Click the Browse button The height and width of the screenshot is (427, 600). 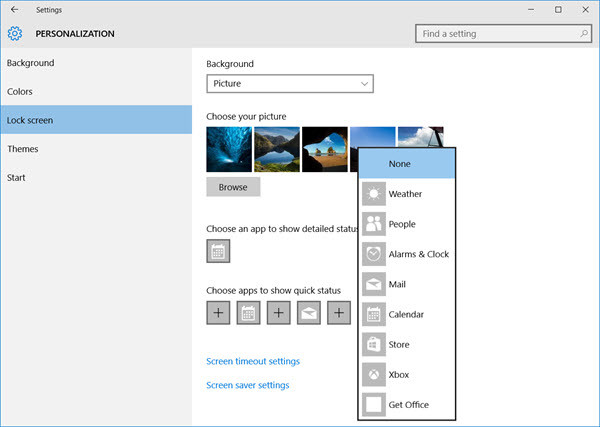click(x=233, y=187)
